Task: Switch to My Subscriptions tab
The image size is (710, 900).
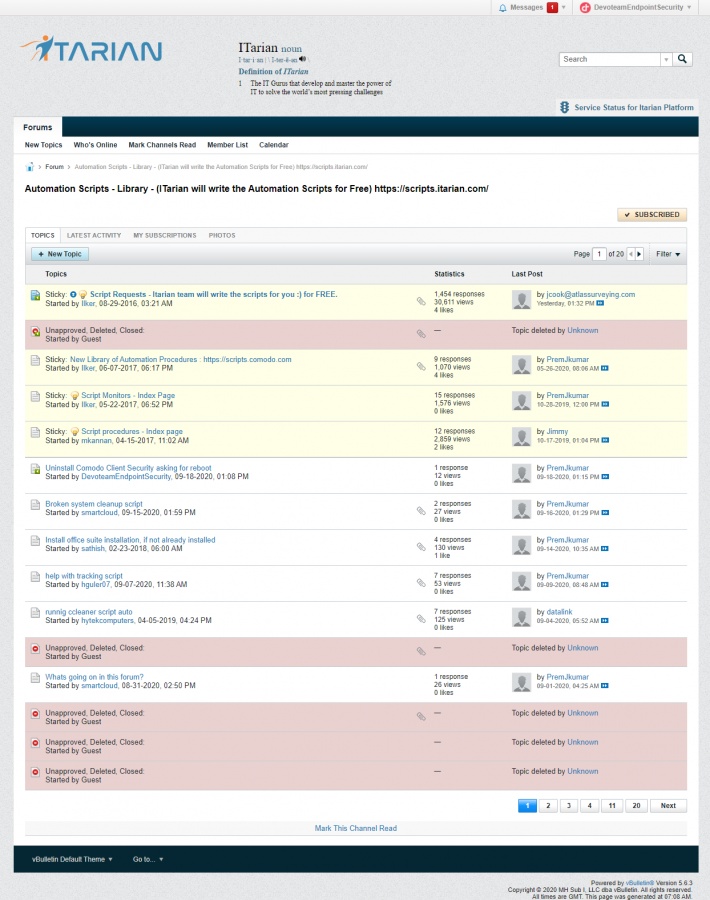Action: coord(165,235)
